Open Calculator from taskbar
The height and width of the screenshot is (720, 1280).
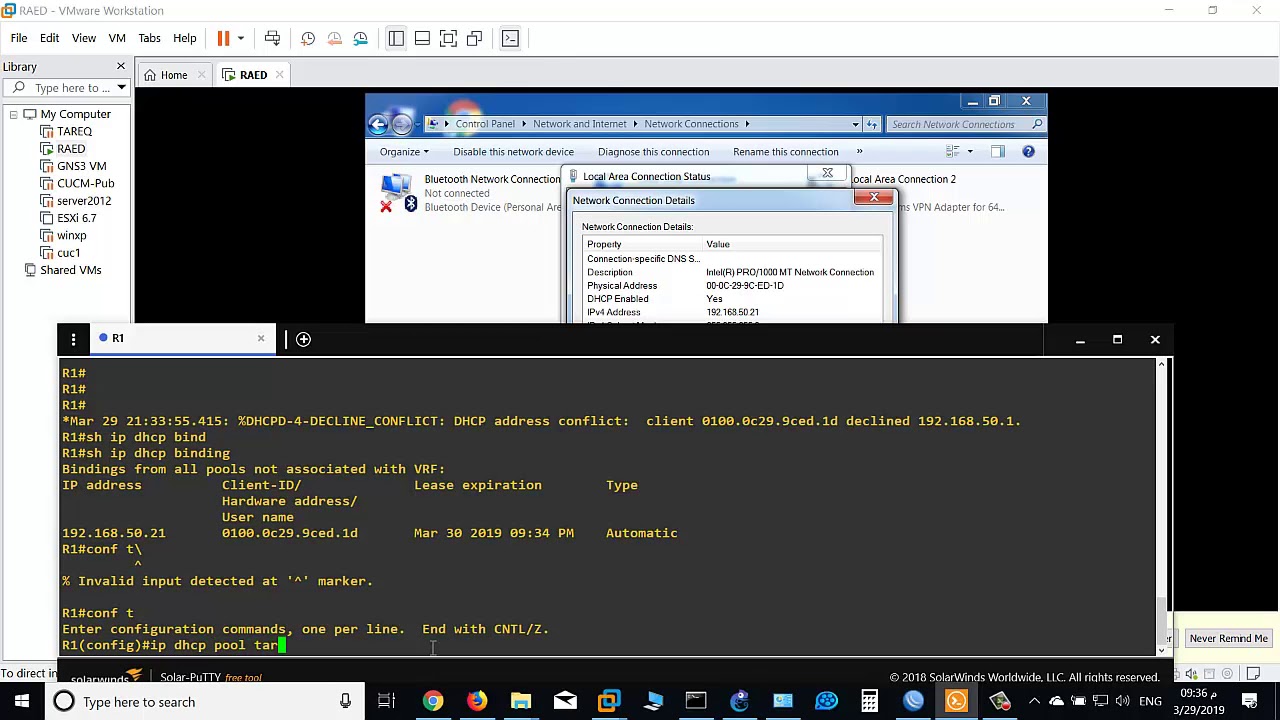(x=870, y=702)
